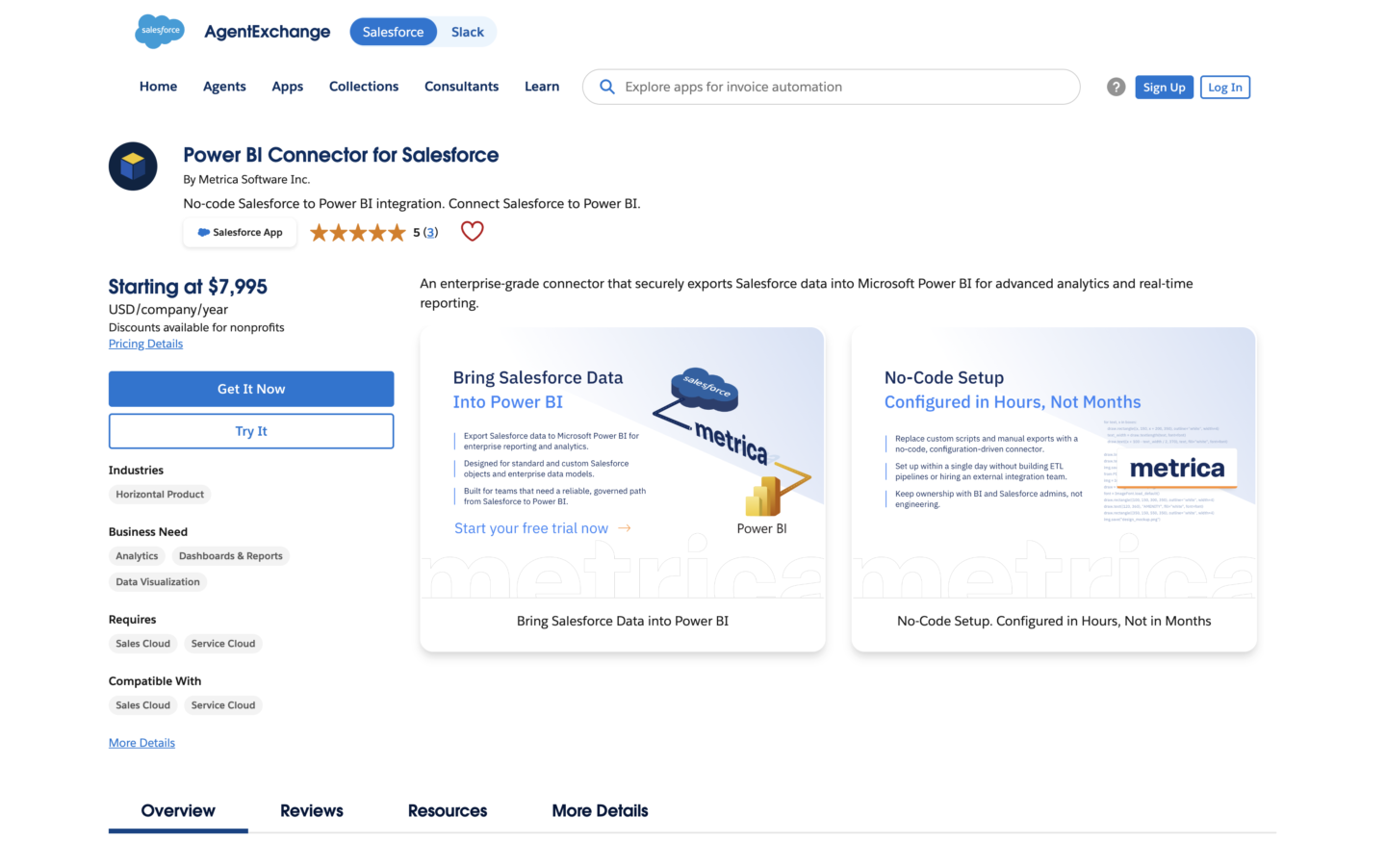Switch to the More Details tab

coord(600,811)
